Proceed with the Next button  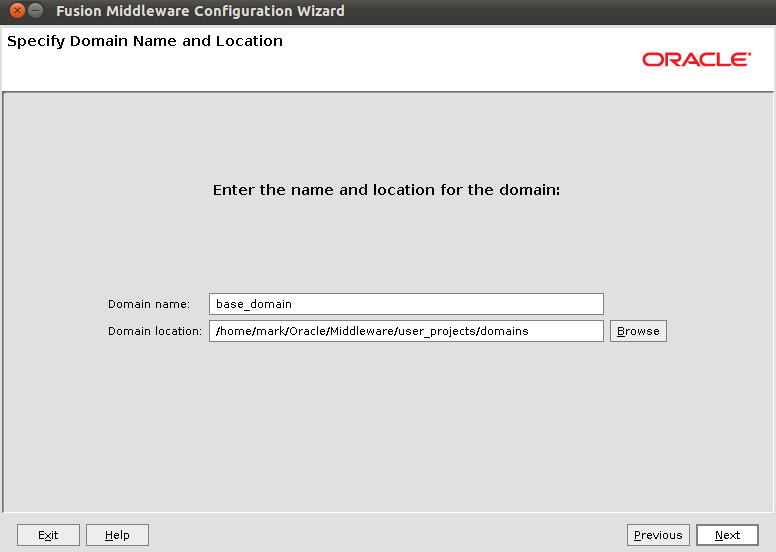coord(727,535)
